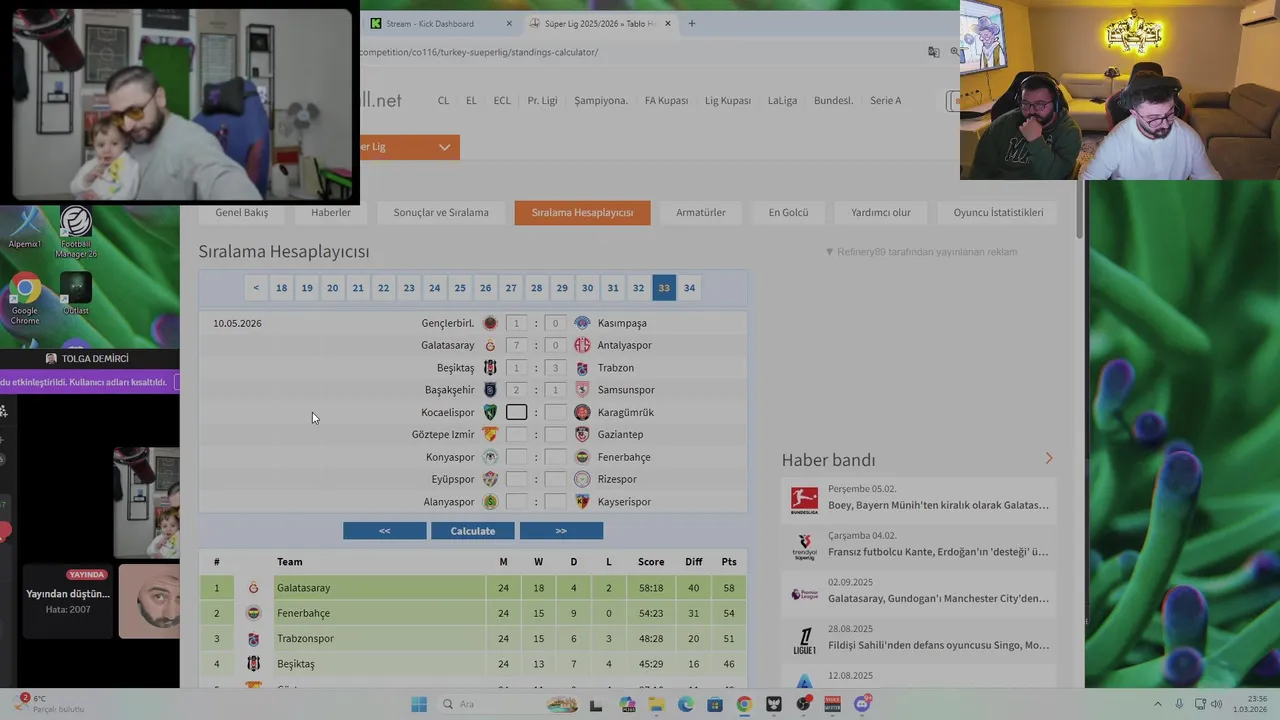Launch Football Manager 26 desktop shortcut
The height and width of the screenshot is (720, 1280).
[76, 232]
